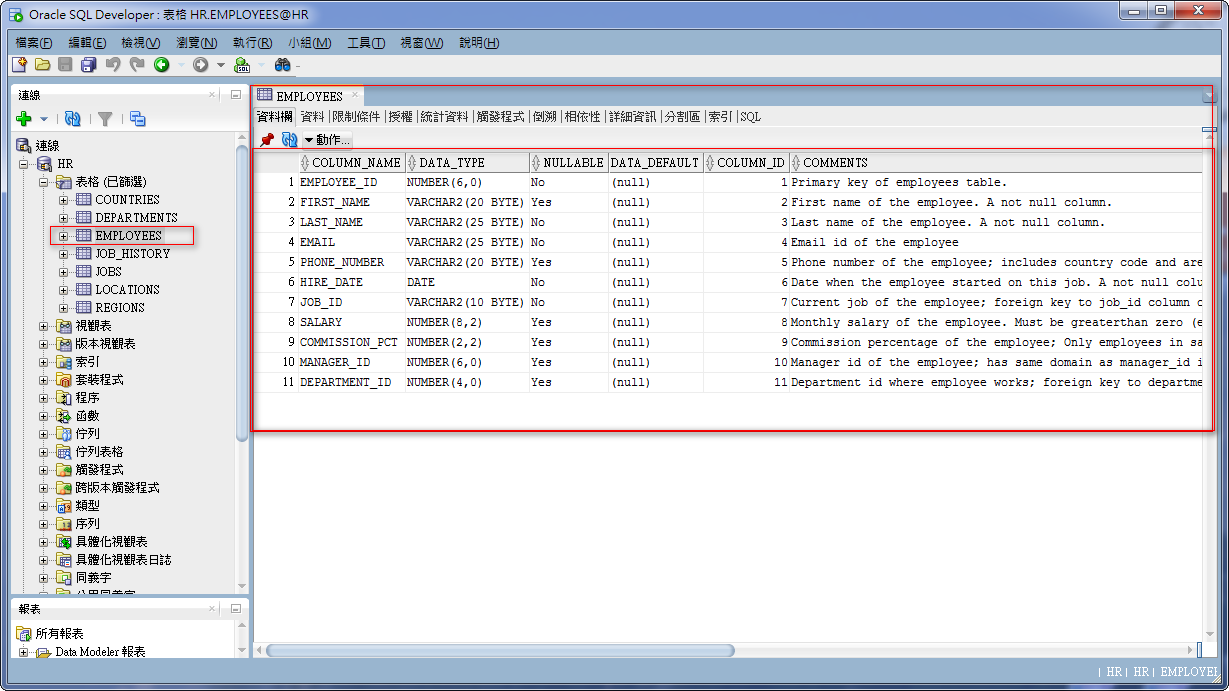
Task: Open dropdown beside the new connection plus
Action: [x=44, y=119]
